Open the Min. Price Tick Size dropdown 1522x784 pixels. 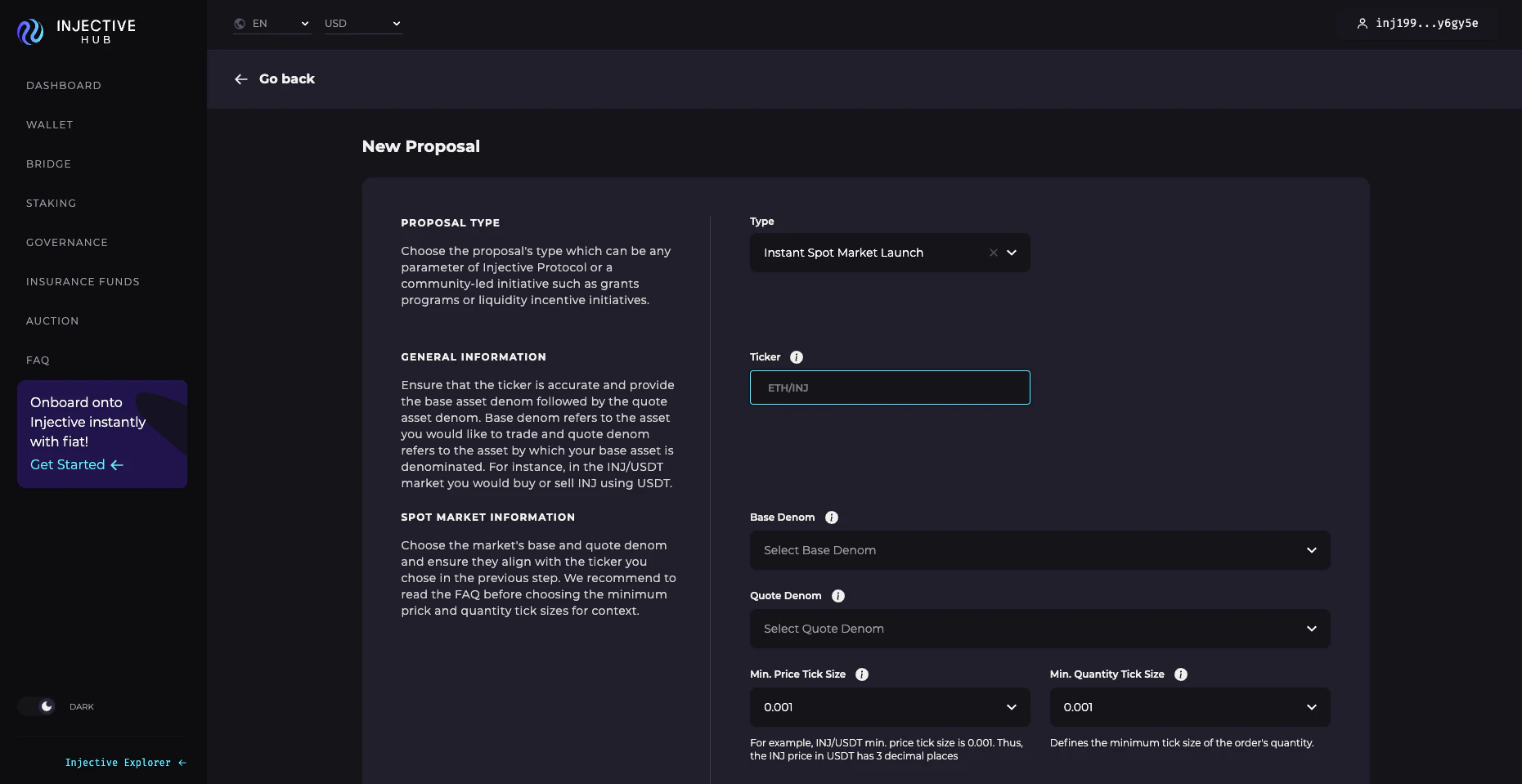890,707
